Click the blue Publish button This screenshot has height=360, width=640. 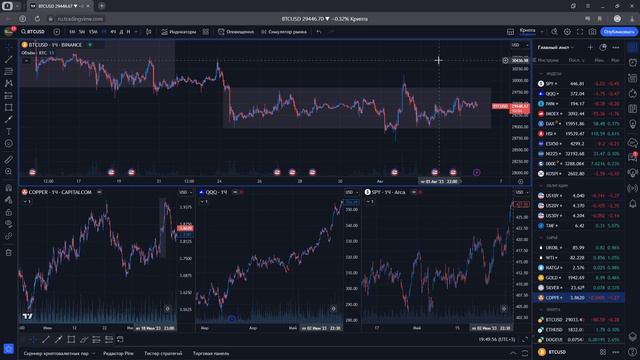tap(619, 31)
